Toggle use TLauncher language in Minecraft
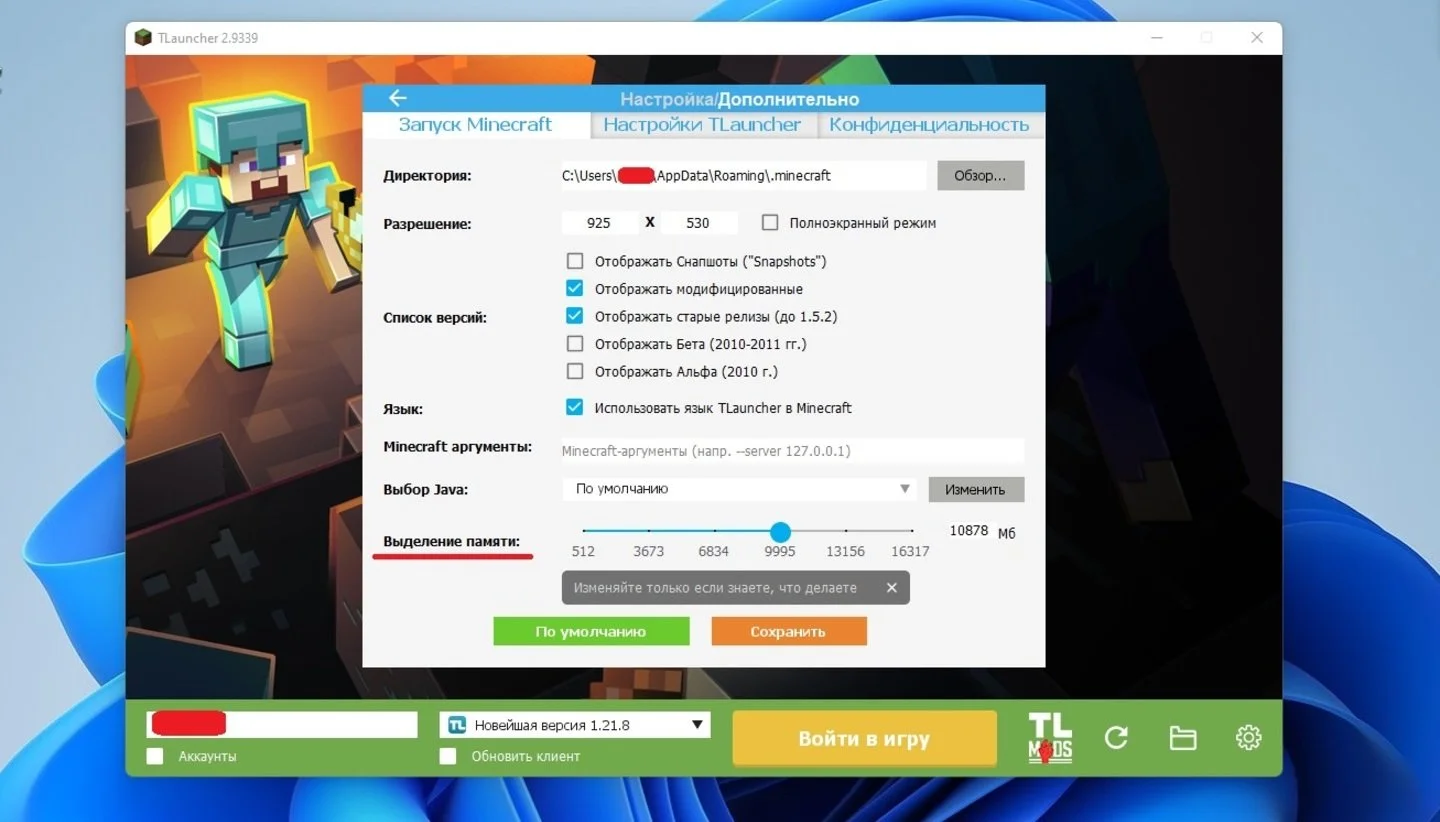Screen dimensions: 1440x822 tap(575, 408)
